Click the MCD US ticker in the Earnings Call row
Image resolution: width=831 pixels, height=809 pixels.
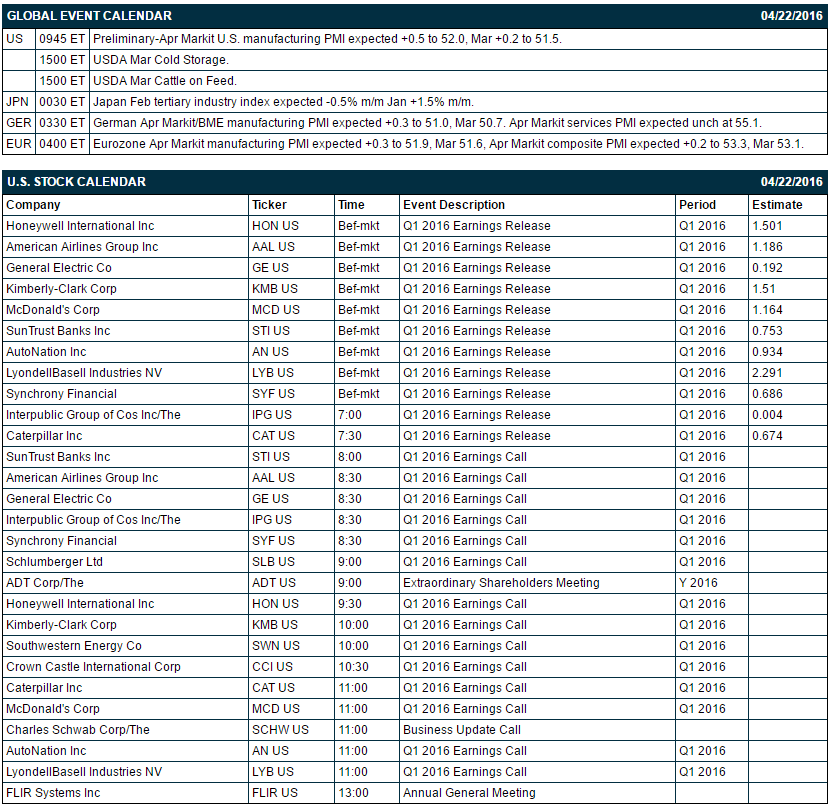coord(276,709)
